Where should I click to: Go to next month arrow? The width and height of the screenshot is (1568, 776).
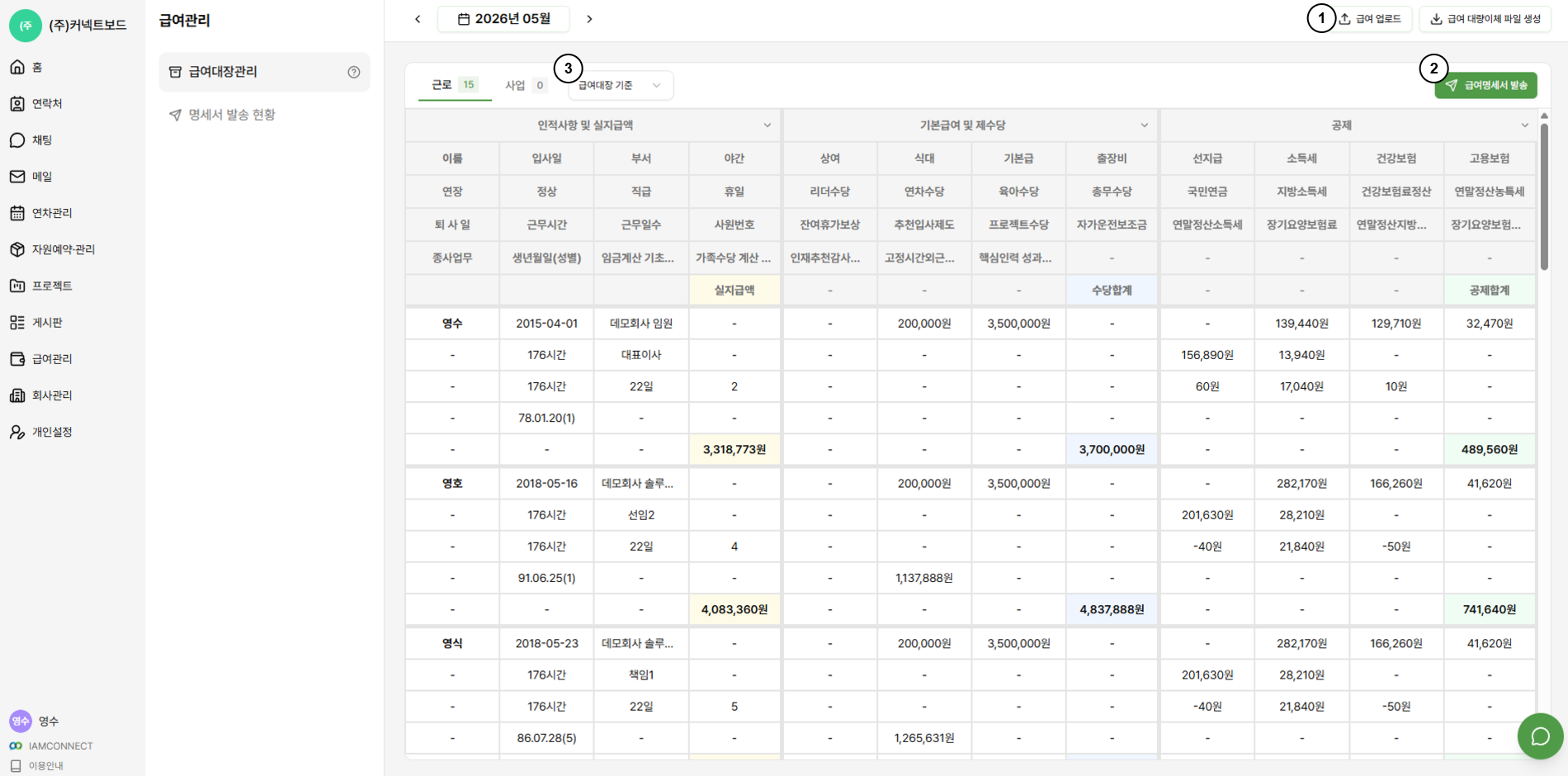589,19
